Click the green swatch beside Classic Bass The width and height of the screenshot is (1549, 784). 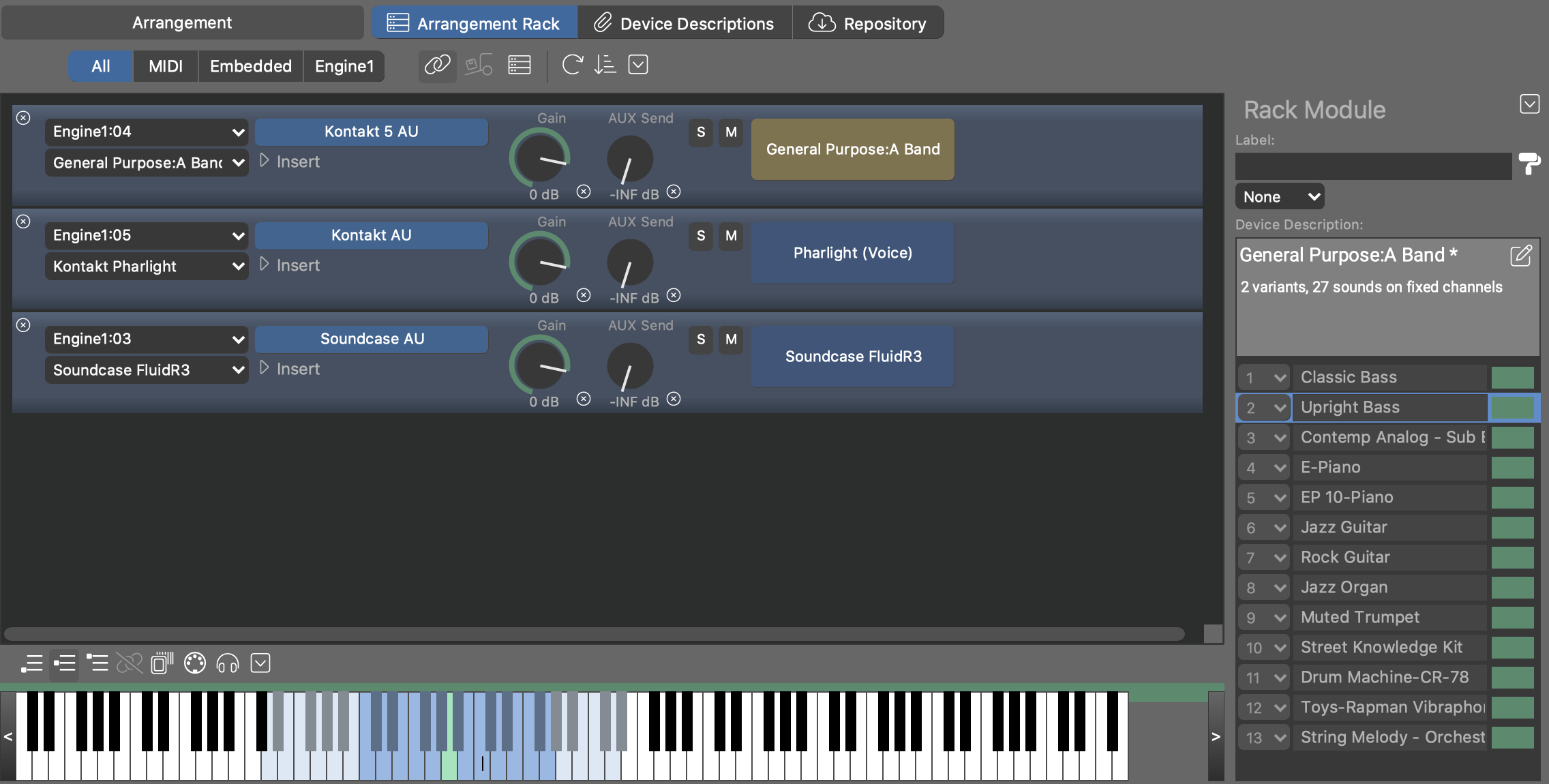1512,378
